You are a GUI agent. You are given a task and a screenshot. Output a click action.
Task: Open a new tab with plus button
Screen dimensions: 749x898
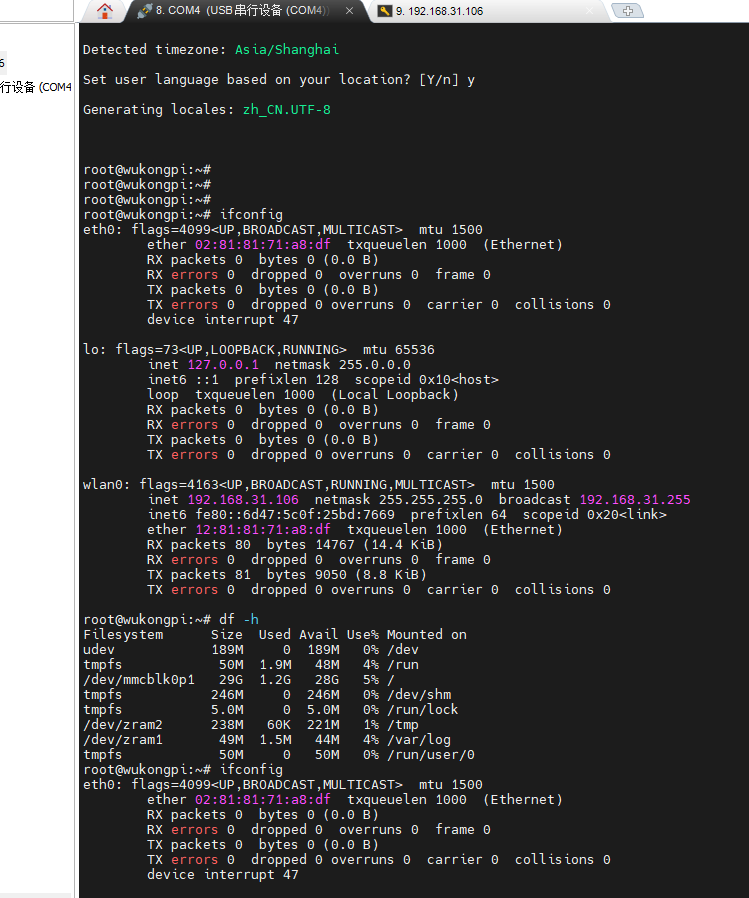pos(628,11)
